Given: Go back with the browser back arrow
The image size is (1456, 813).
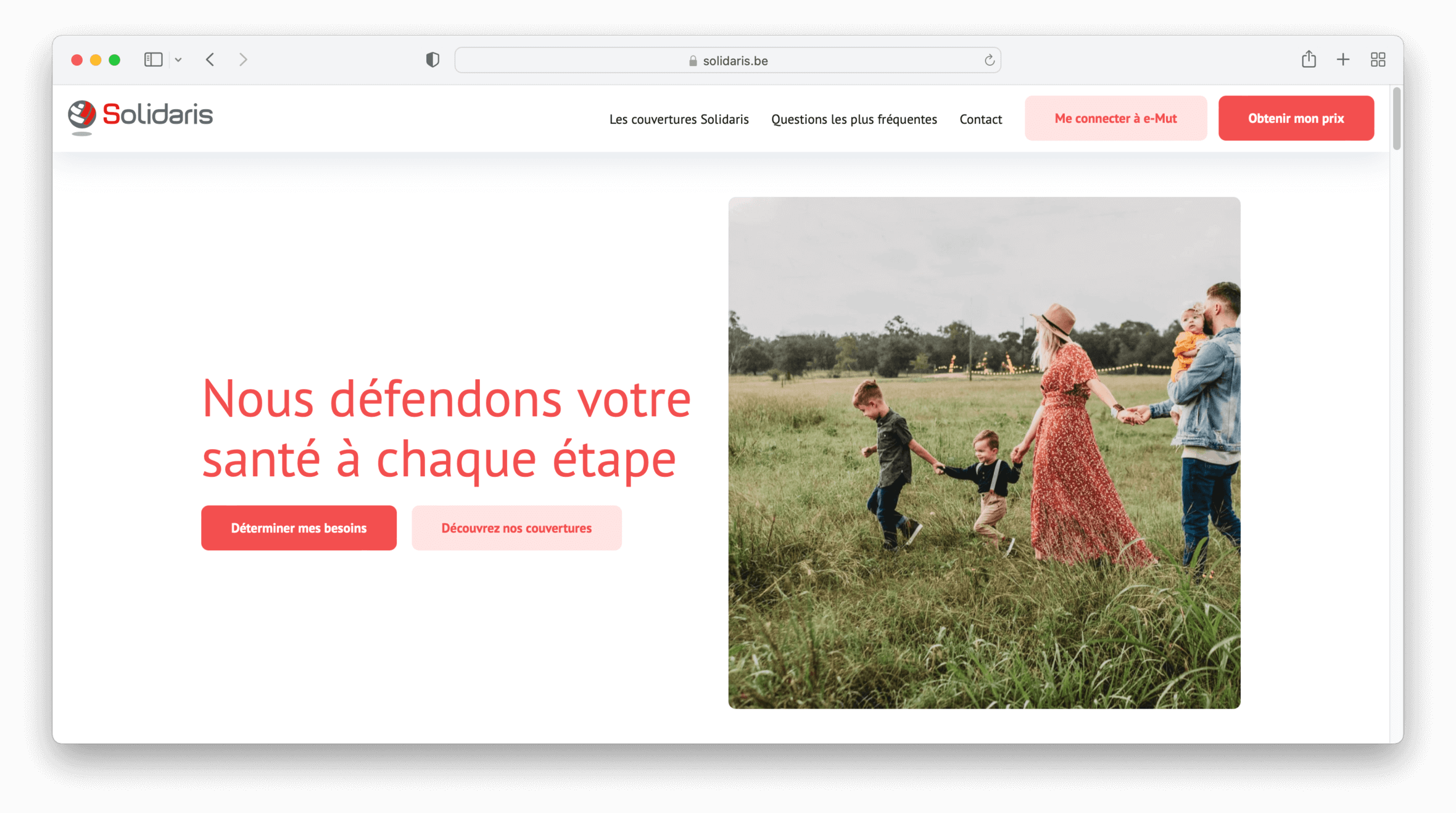Looking at the screenshot, I should point(210,60).
